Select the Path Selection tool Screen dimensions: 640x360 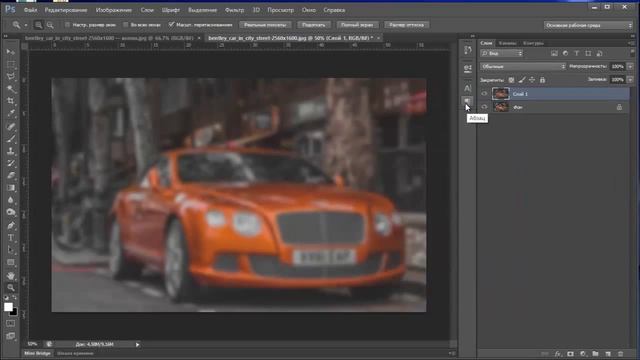coord(11,250)
